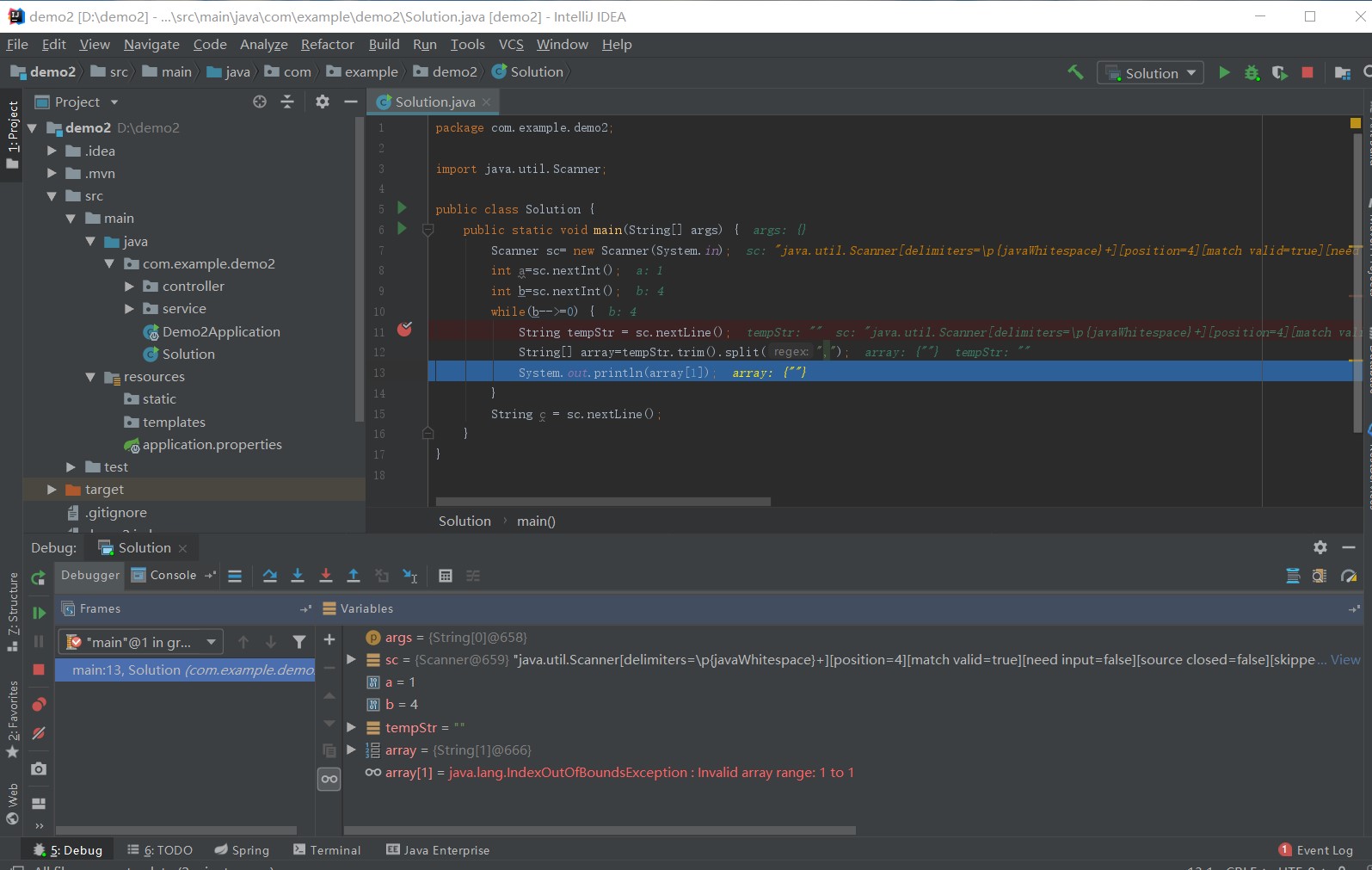Mute breakpoints in Debug sidebar
This screenshot has height=870, width=1372.
click(x=39, y=733)
